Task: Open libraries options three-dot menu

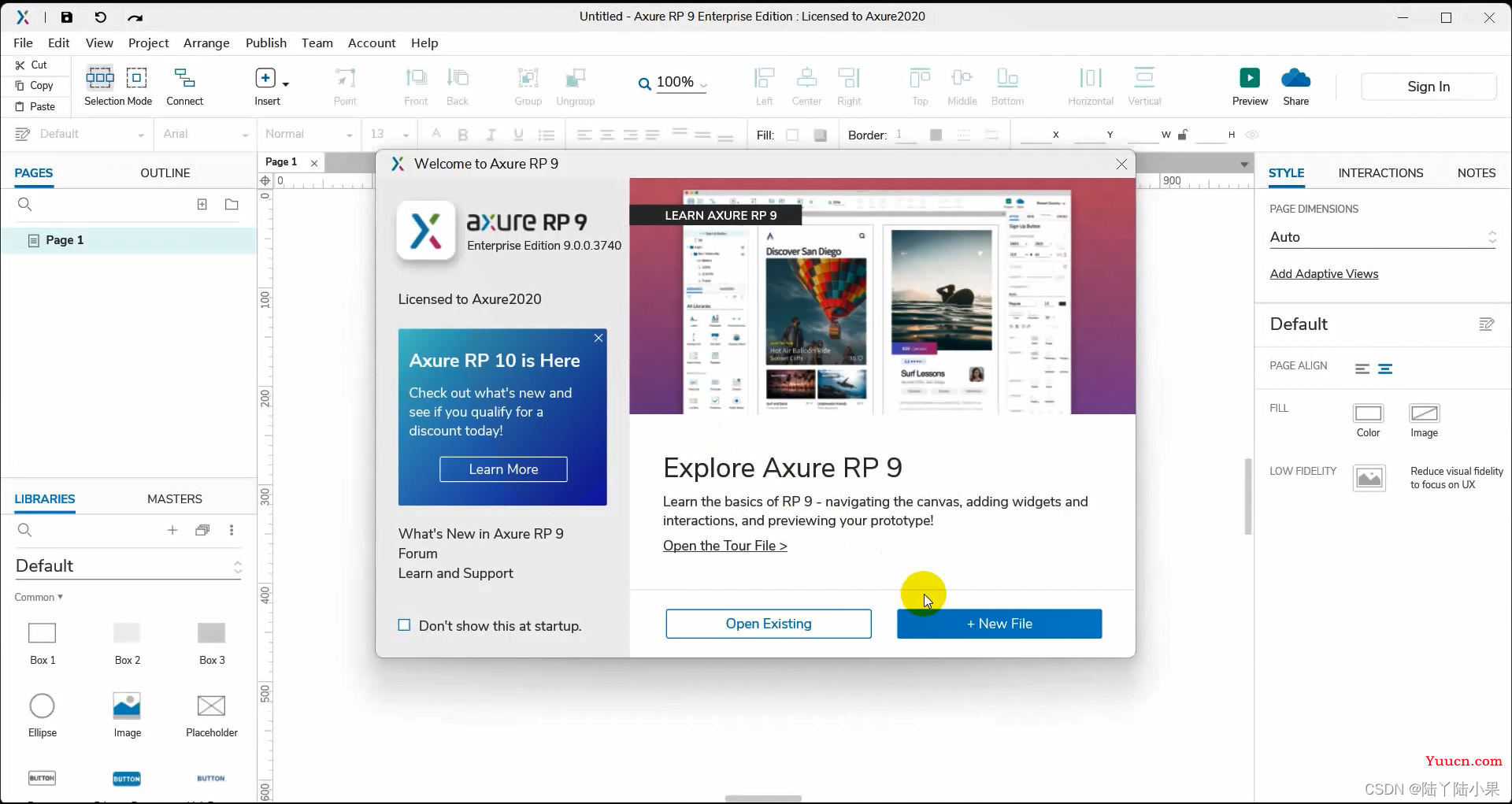Action: (232, 530)
